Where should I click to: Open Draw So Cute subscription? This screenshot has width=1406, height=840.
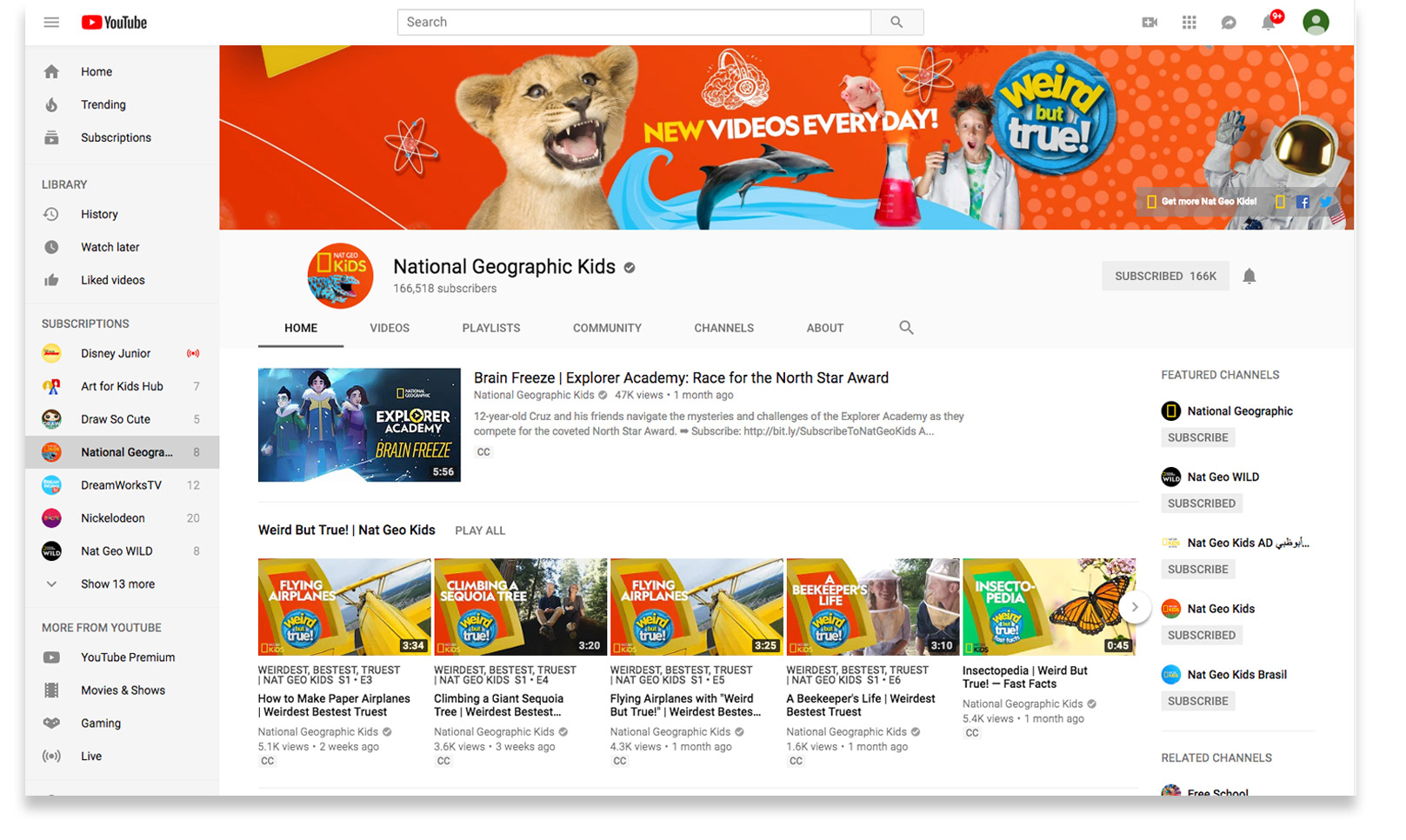point(122,419)
